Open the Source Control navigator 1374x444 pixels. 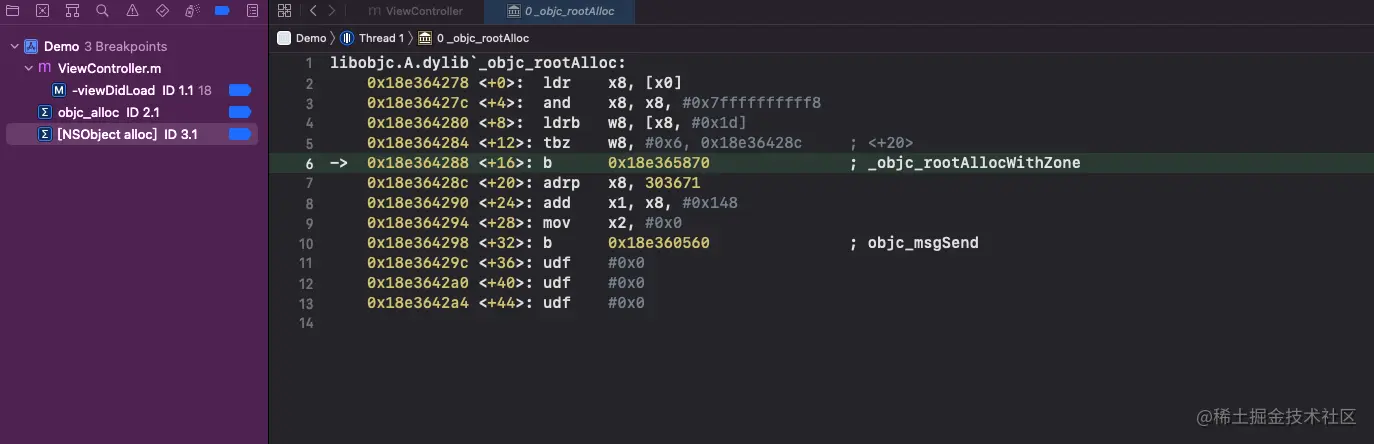coord(42,11)
